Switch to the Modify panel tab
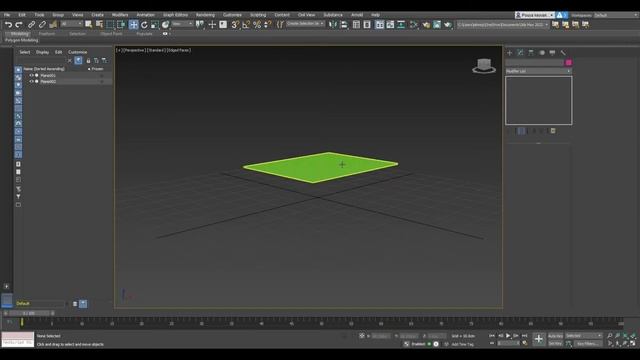 pos(520,53)
